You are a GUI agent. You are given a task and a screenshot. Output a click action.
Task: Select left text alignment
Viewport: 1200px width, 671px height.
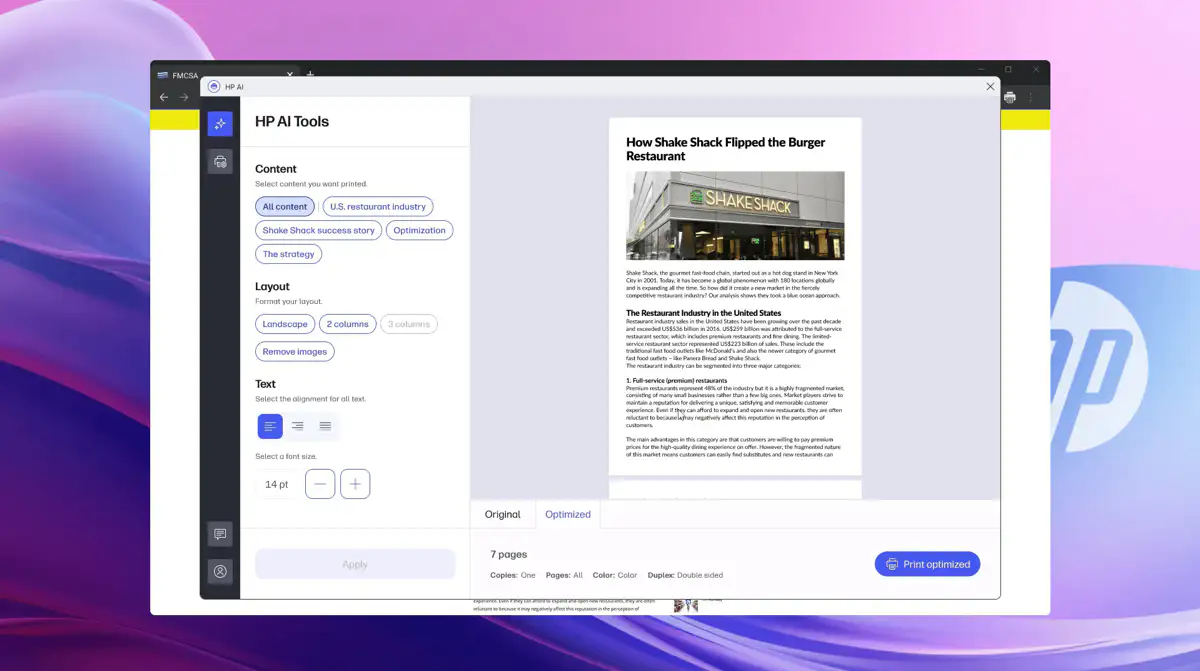[x=270, y=426]
